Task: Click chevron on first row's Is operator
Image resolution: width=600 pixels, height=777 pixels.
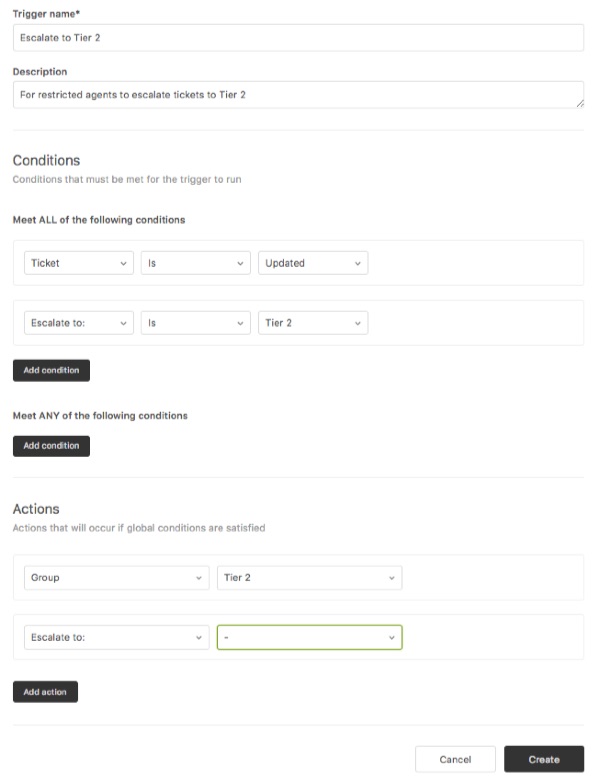Action: 241,263
